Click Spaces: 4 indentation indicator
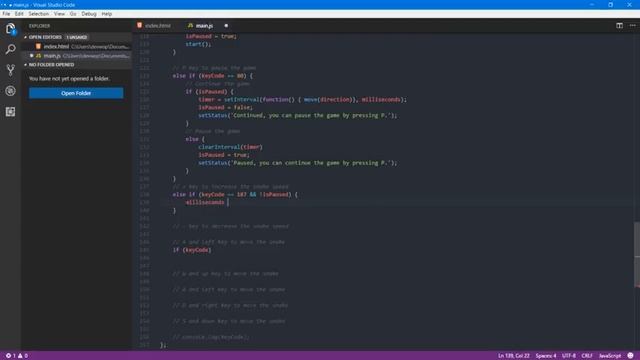Image resolution: width=640 pixels, height=360 pixels. (x=546, y=356)
